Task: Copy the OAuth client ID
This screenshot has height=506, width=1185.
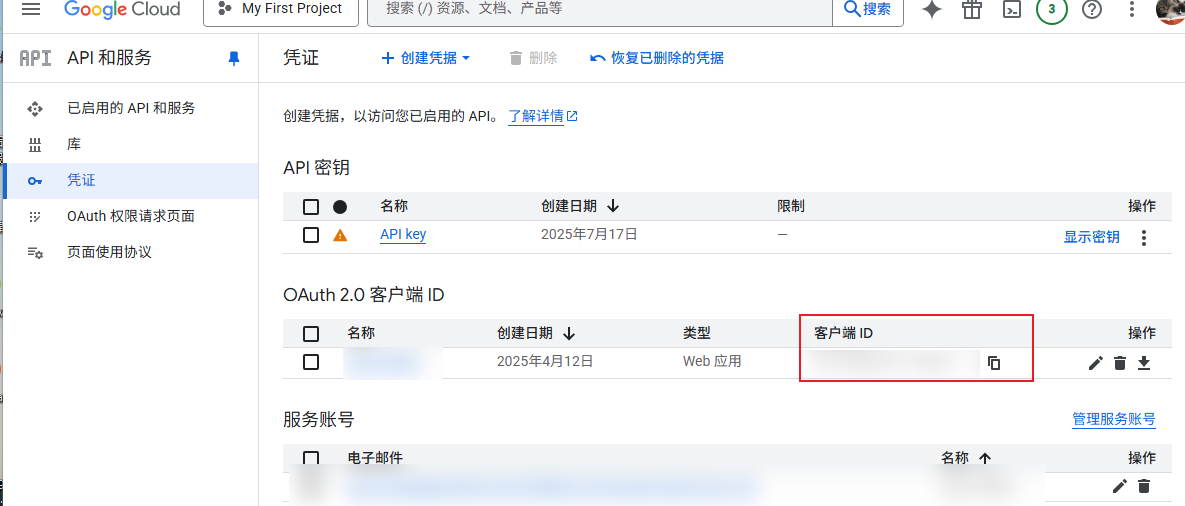Action: 994,362
